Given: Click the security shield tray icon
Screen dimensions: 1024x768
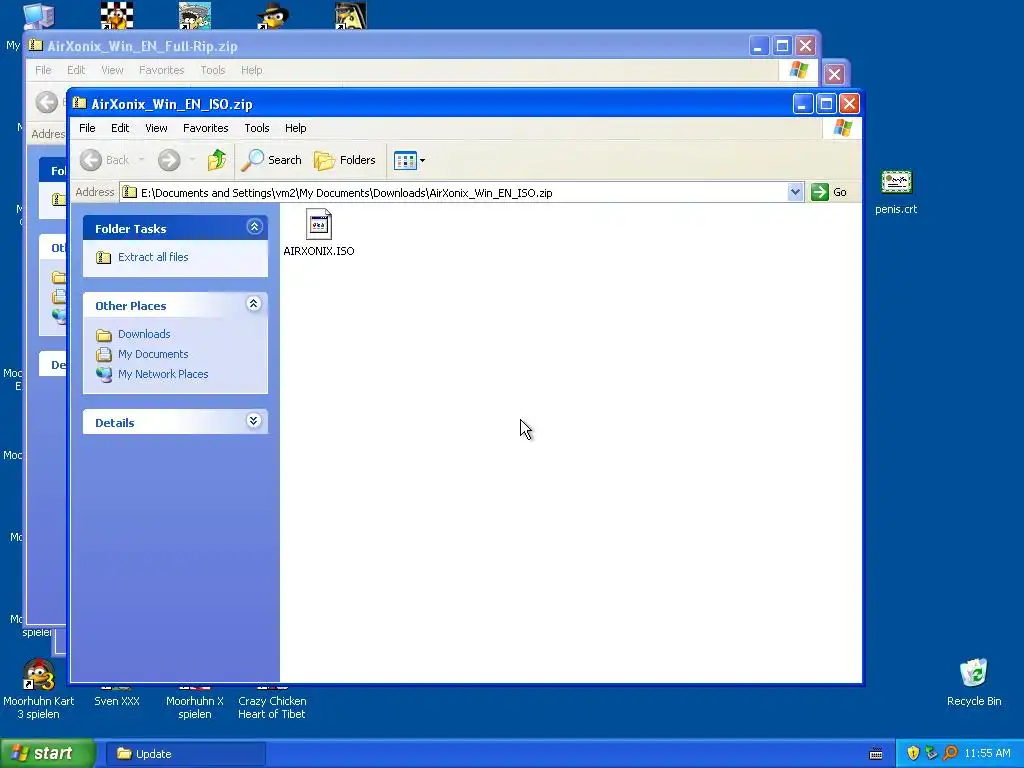Looking at the screenshot, I should pos(913,754).
